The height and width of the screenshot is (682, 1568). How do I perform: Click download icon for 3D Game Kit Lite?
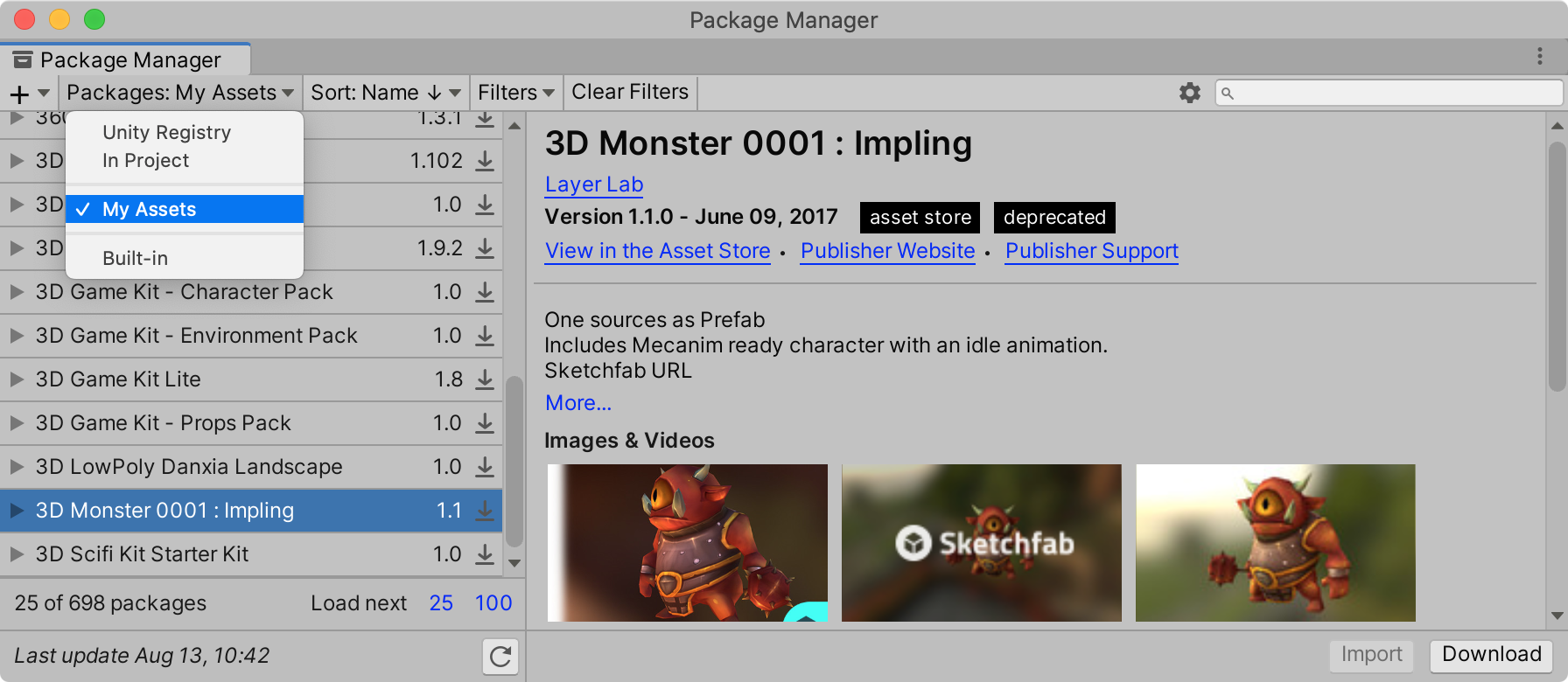coord(485,379)
